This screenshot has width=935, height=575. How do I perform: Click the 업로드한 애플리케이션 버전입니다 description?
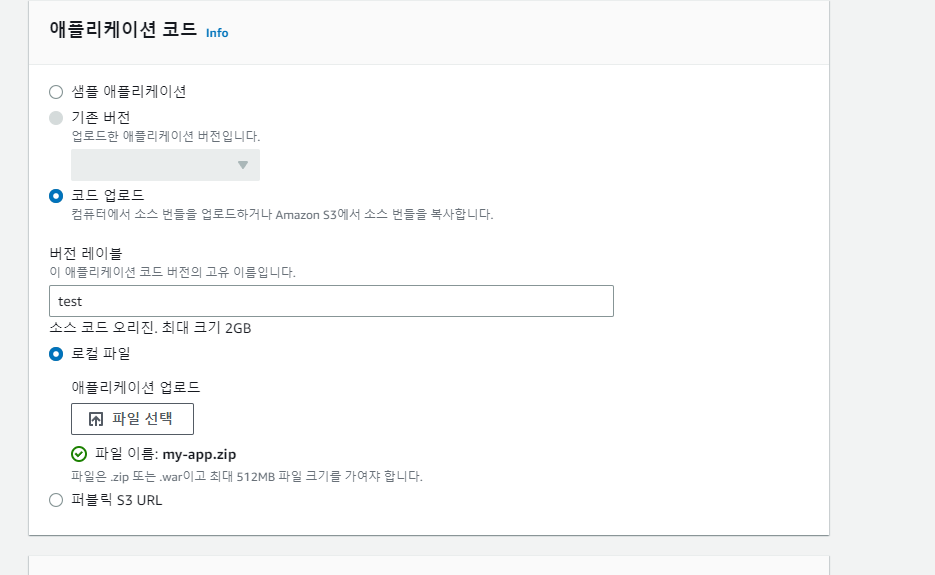166,136
